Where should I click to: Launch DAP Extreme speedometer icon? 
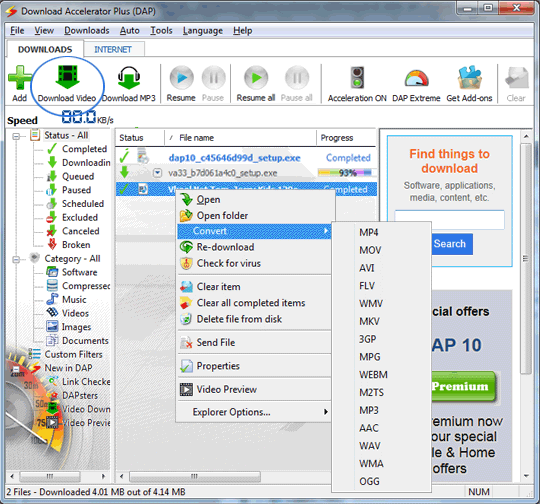pos(416,79)
